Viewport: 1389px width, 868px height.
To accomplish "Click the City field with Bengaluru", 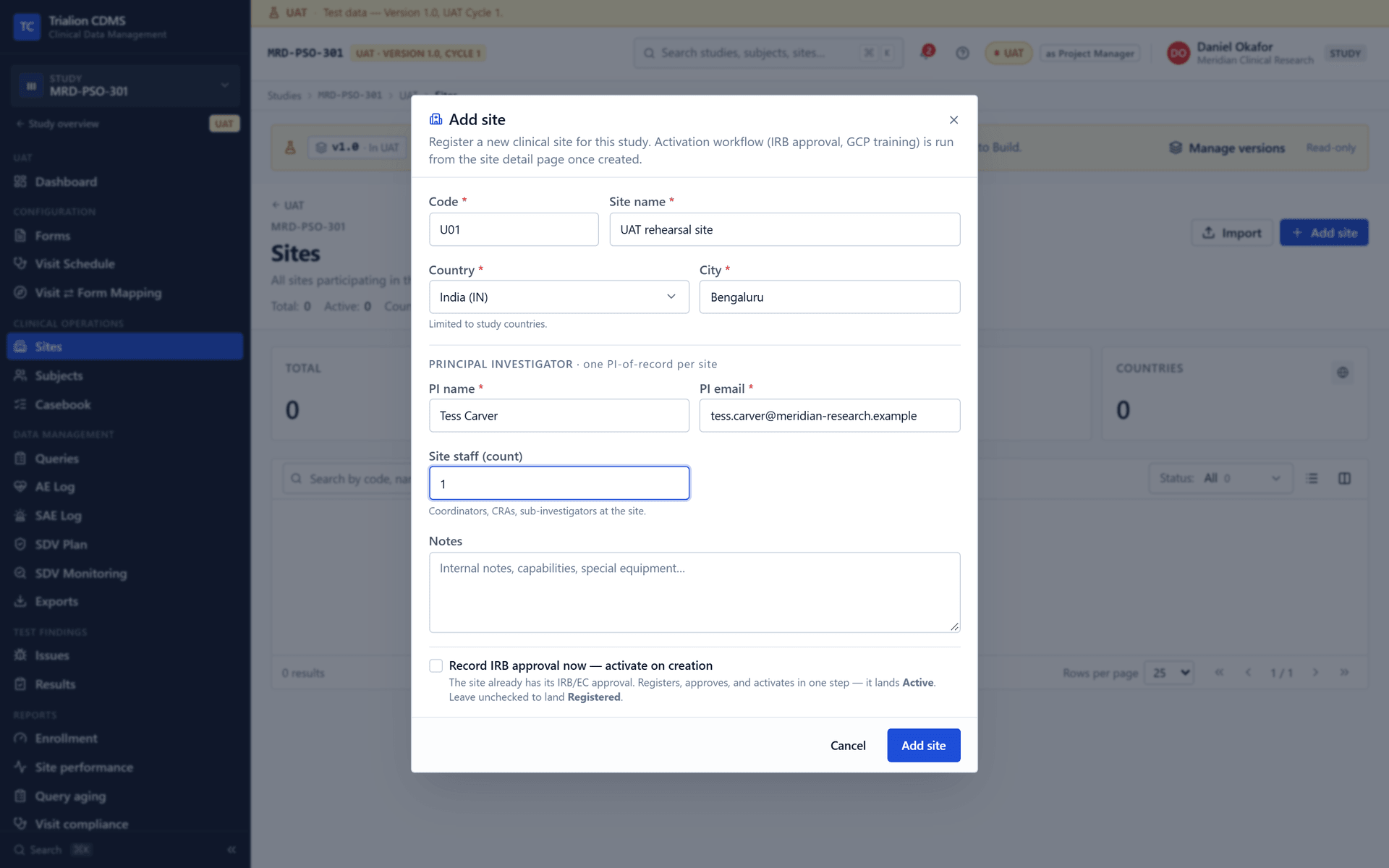I will [x=829, y=297].
